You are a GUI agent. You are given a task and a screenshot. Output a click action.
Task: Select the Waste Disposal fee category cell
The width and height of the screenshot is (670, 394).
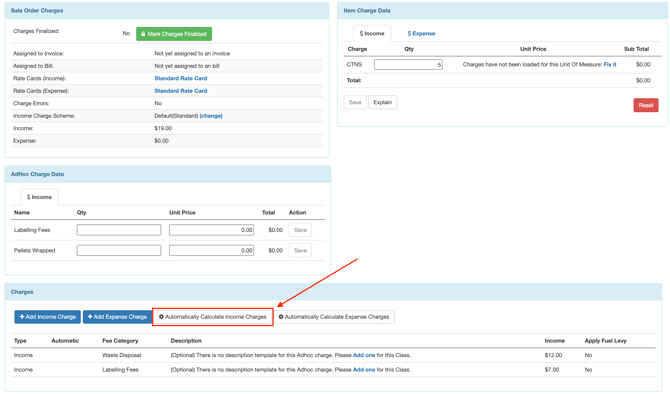click(x=121, y=355)
